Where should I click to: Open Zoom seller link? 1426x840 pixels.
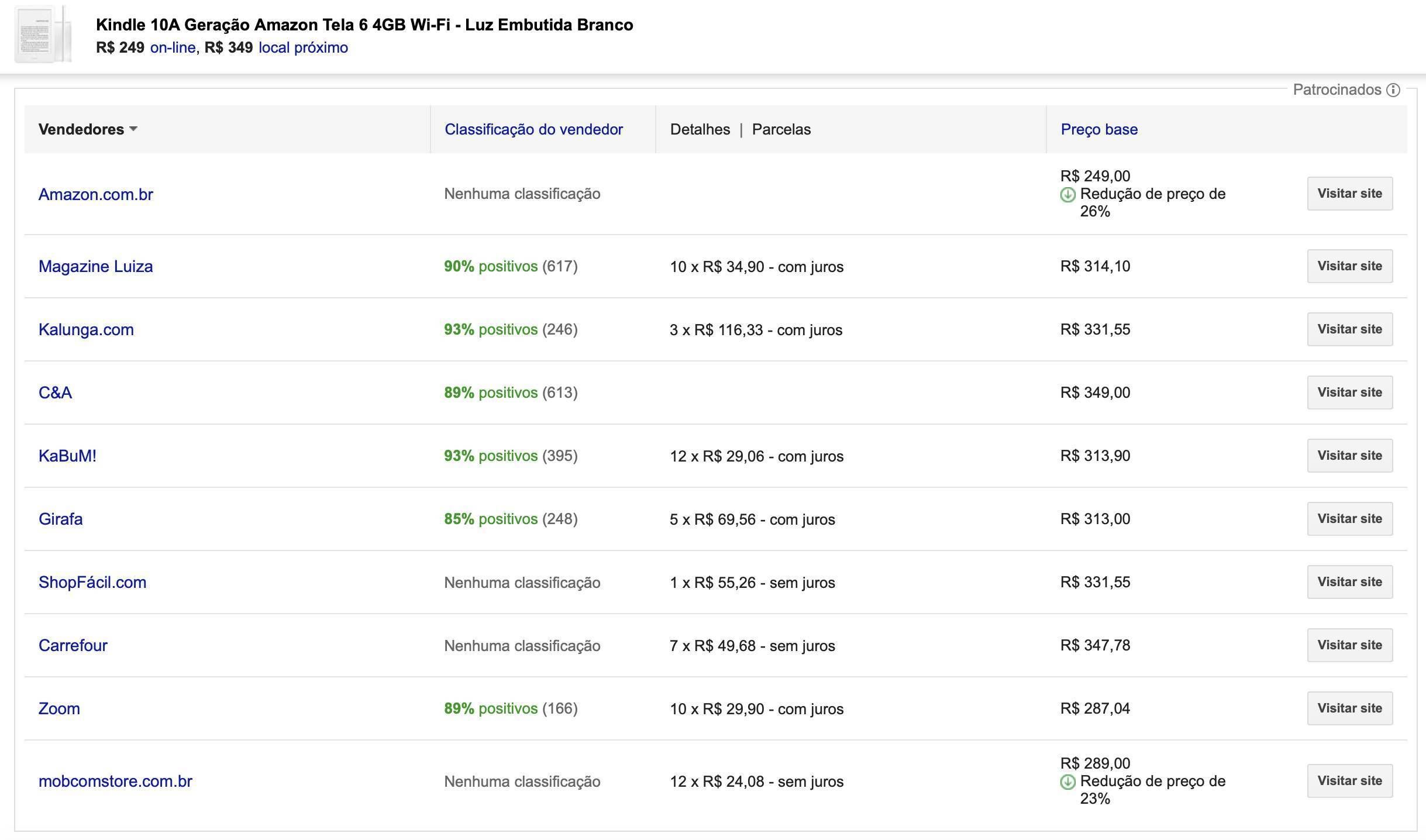(59, 708)
